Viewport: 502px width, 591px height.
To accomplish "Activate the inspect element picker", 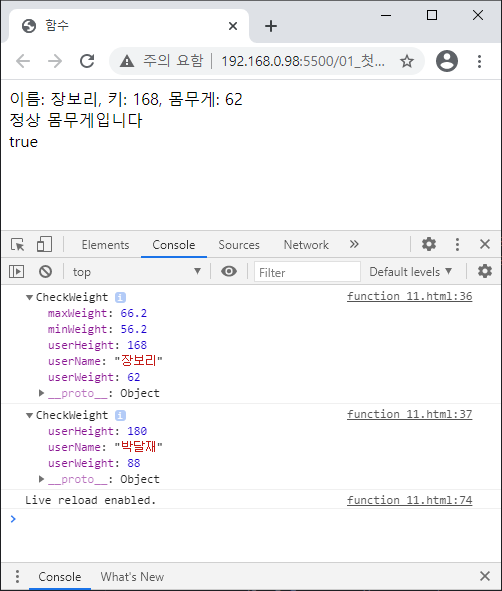I will pos(17,244).
